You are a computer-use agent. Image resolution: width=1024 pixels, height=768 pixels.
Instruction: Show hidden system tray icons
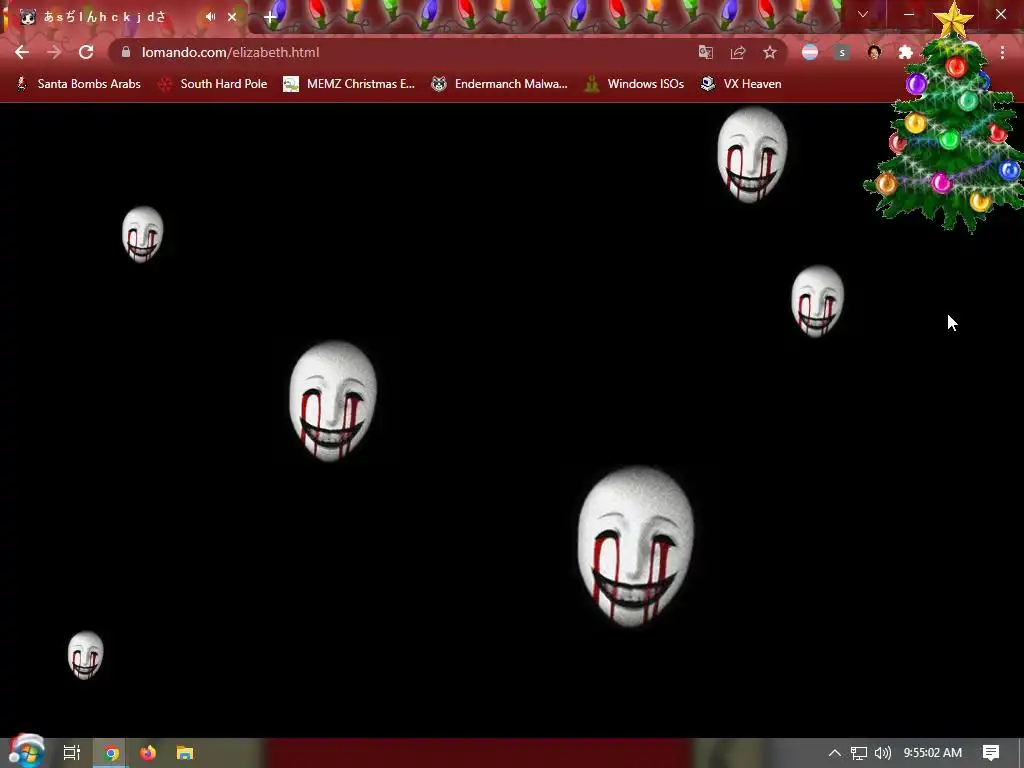pos(835,753)
